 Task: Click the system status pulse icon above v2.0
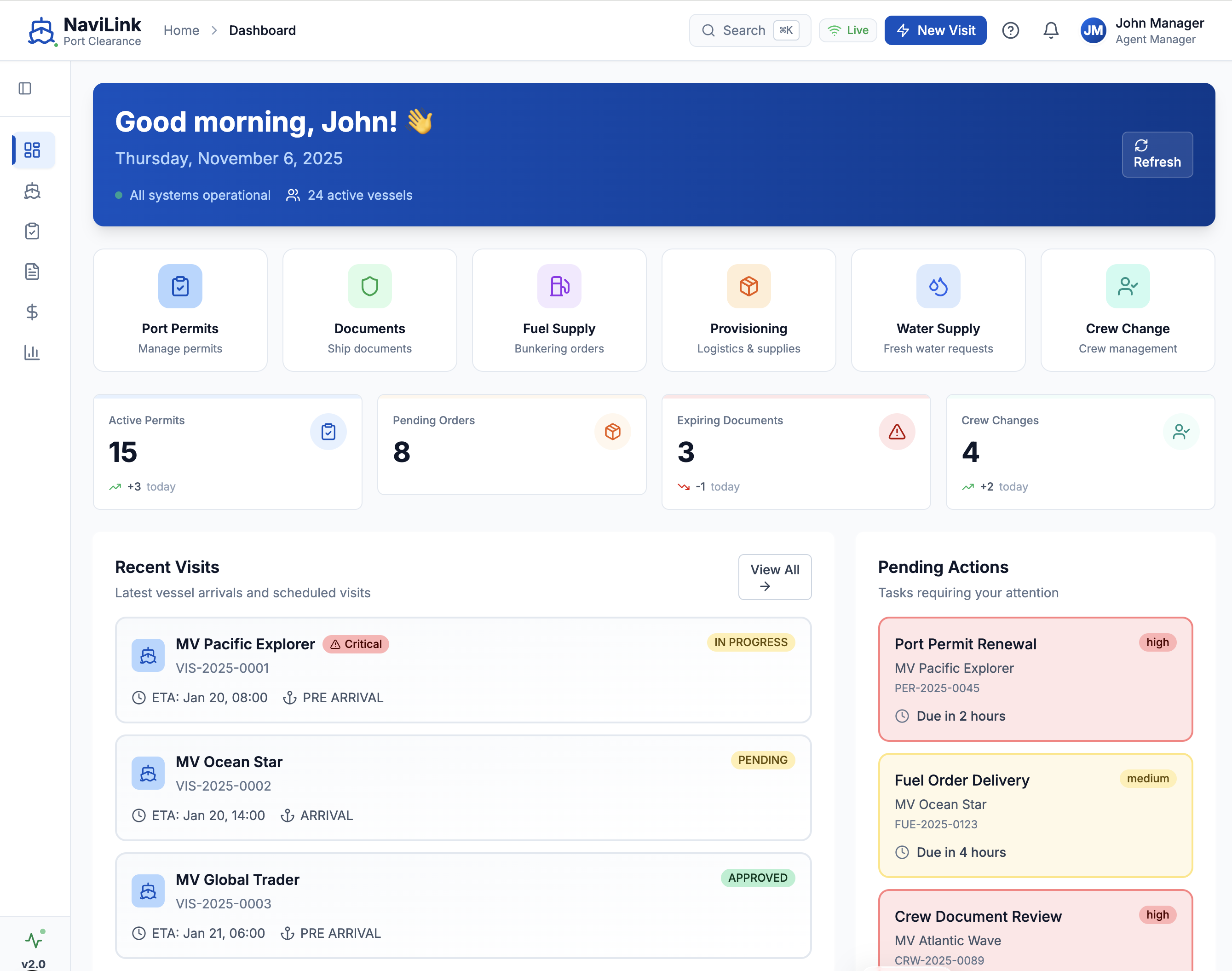pyautogui.click(x=33, y=939)
